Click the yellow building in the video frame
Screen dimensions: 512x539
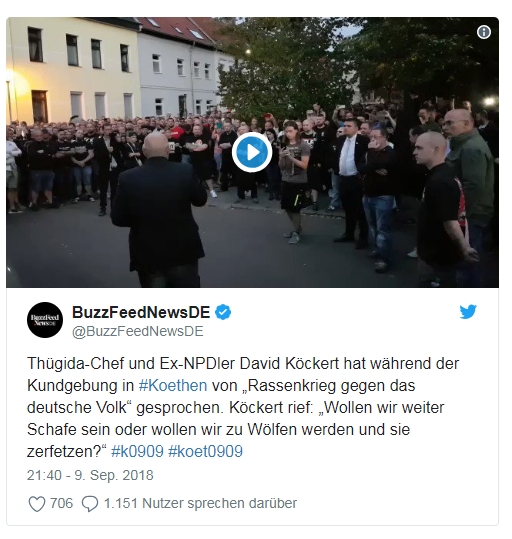(x=74, y=70)
